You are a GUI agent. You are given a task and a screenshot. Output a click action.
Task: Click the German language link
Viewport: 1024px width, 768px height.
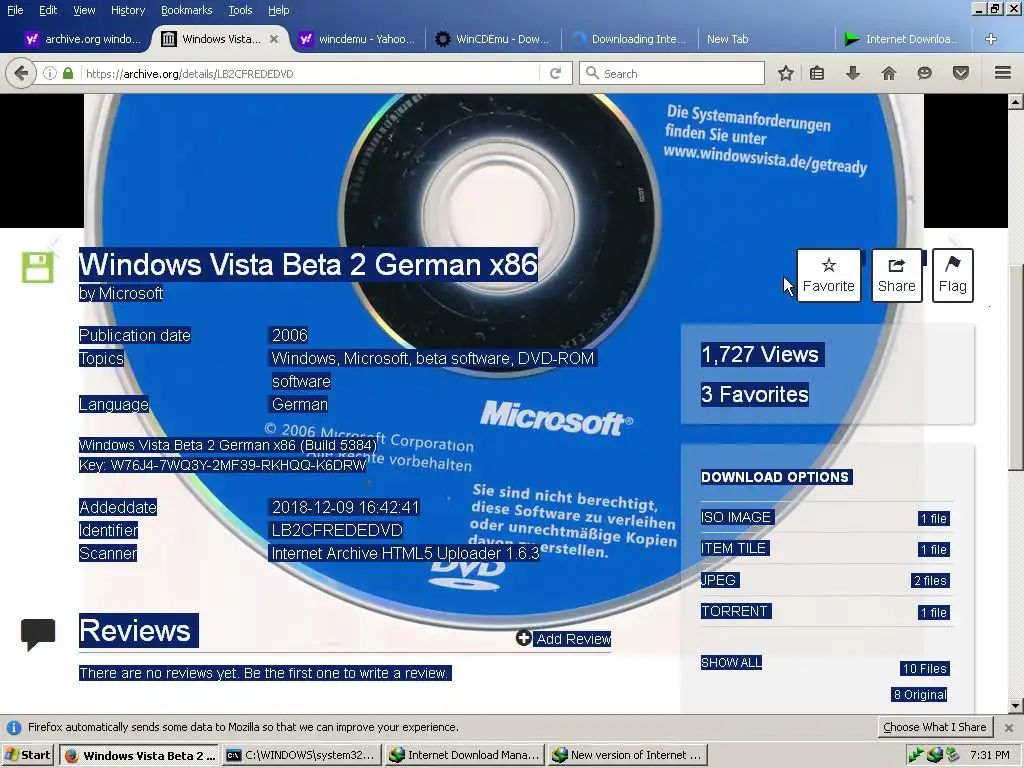[x=300, y=404]
